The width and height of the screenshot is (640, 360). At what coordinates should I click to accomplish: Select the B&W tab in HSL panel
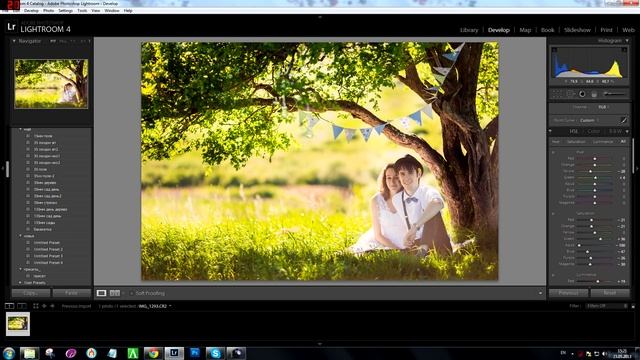[x=615, y=131]
